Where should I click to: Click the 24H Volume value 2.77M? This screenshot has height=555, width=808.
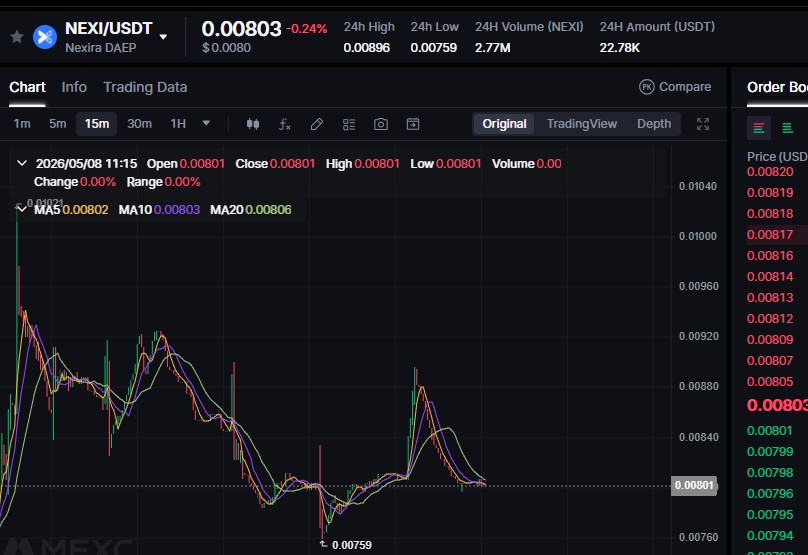493,48
